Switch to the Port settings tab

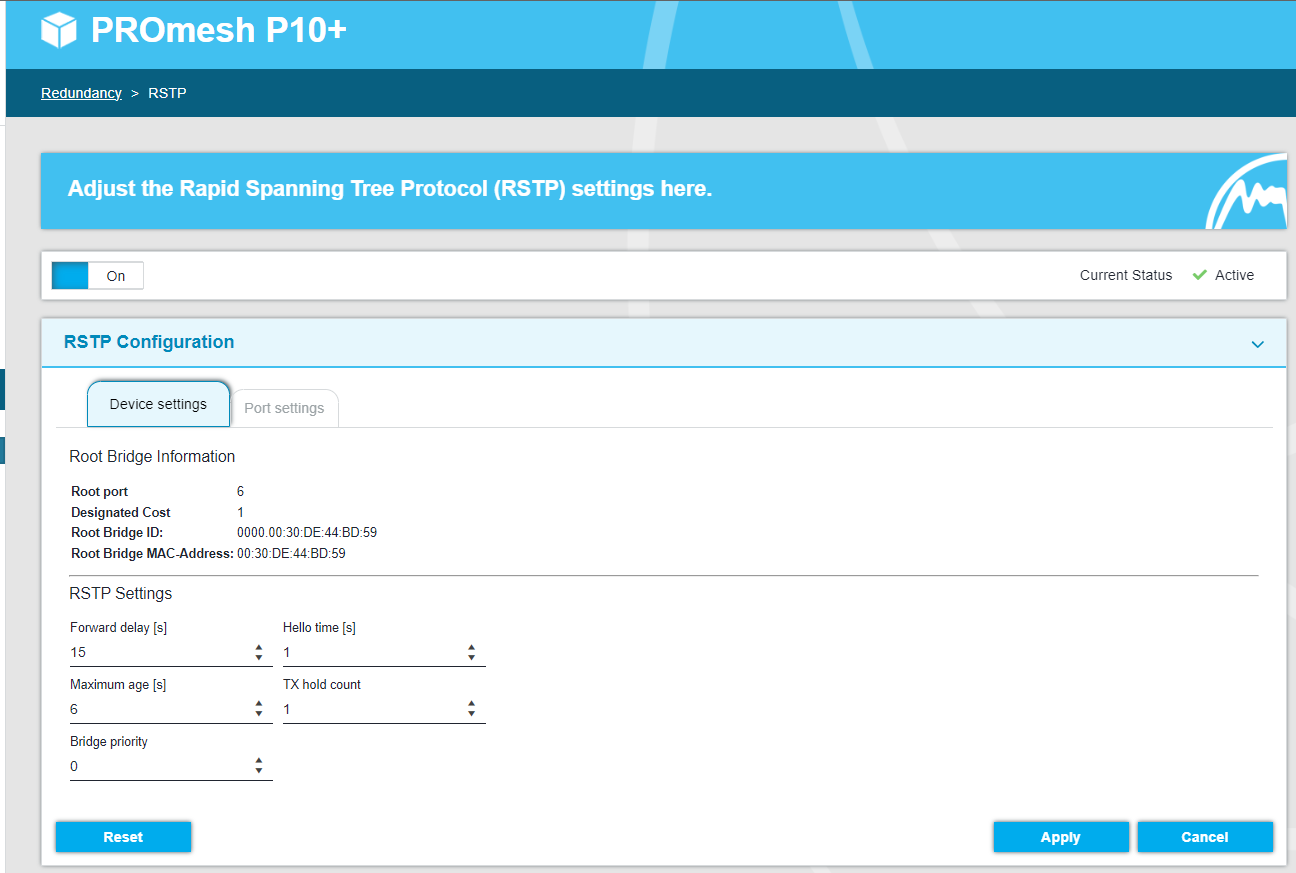tap(284, 408)
